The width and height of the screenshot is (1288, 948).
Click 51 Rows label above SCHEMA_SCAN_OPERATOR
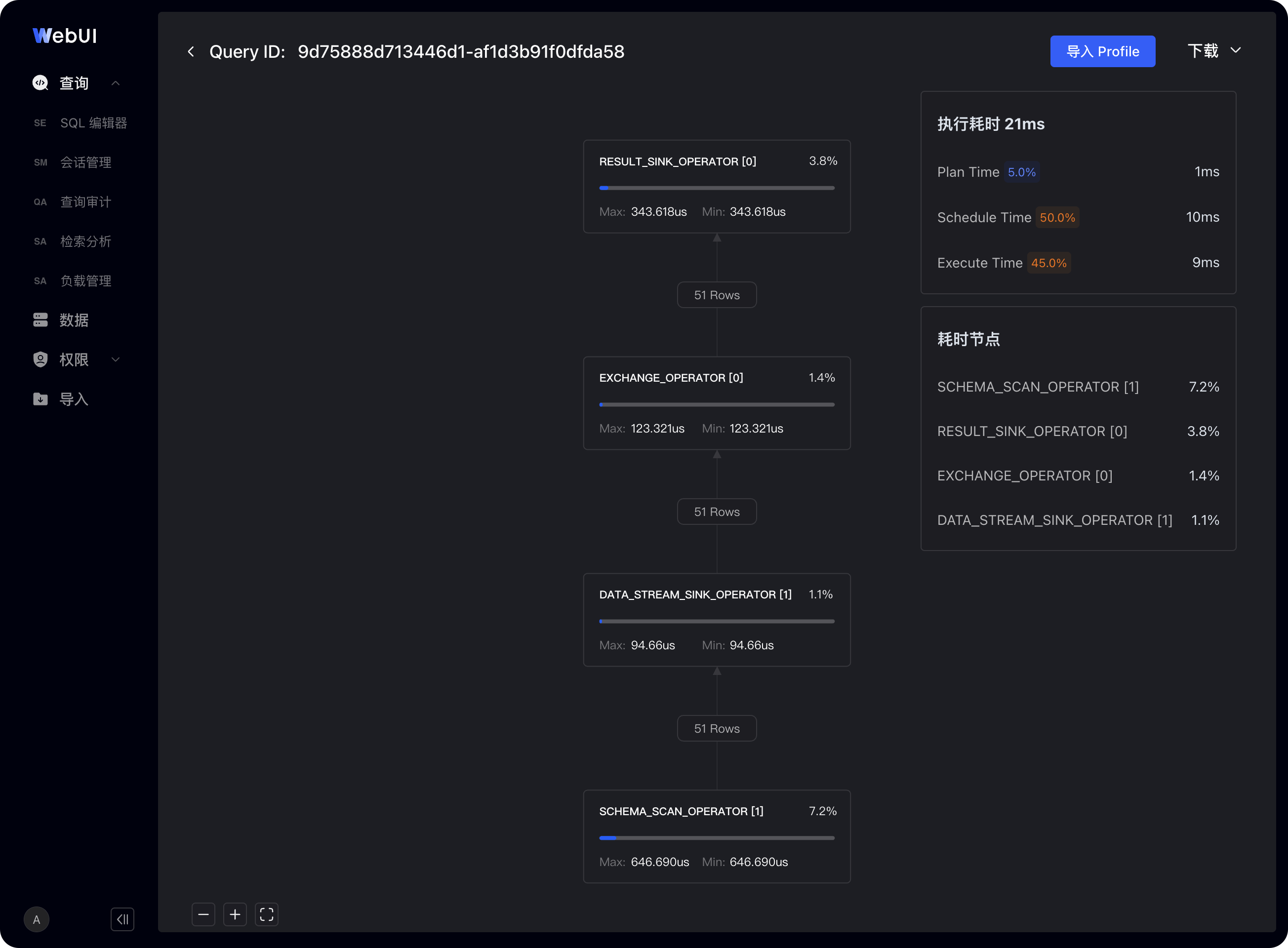pyautogui.click(x=717, y=728)
